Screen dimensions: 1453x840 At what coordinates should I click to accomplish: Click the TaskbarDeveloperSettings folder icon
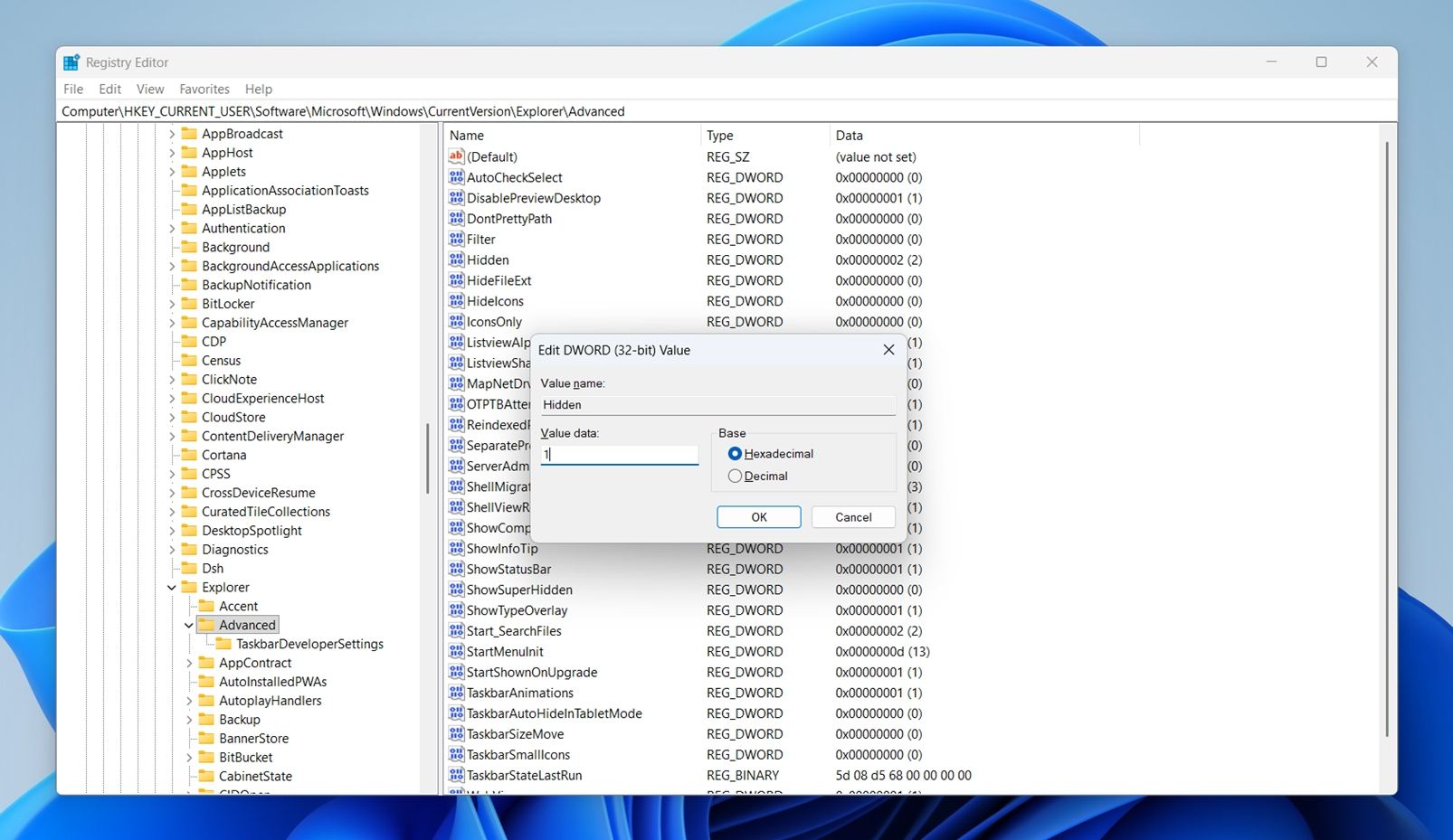(x=223, y=644)
